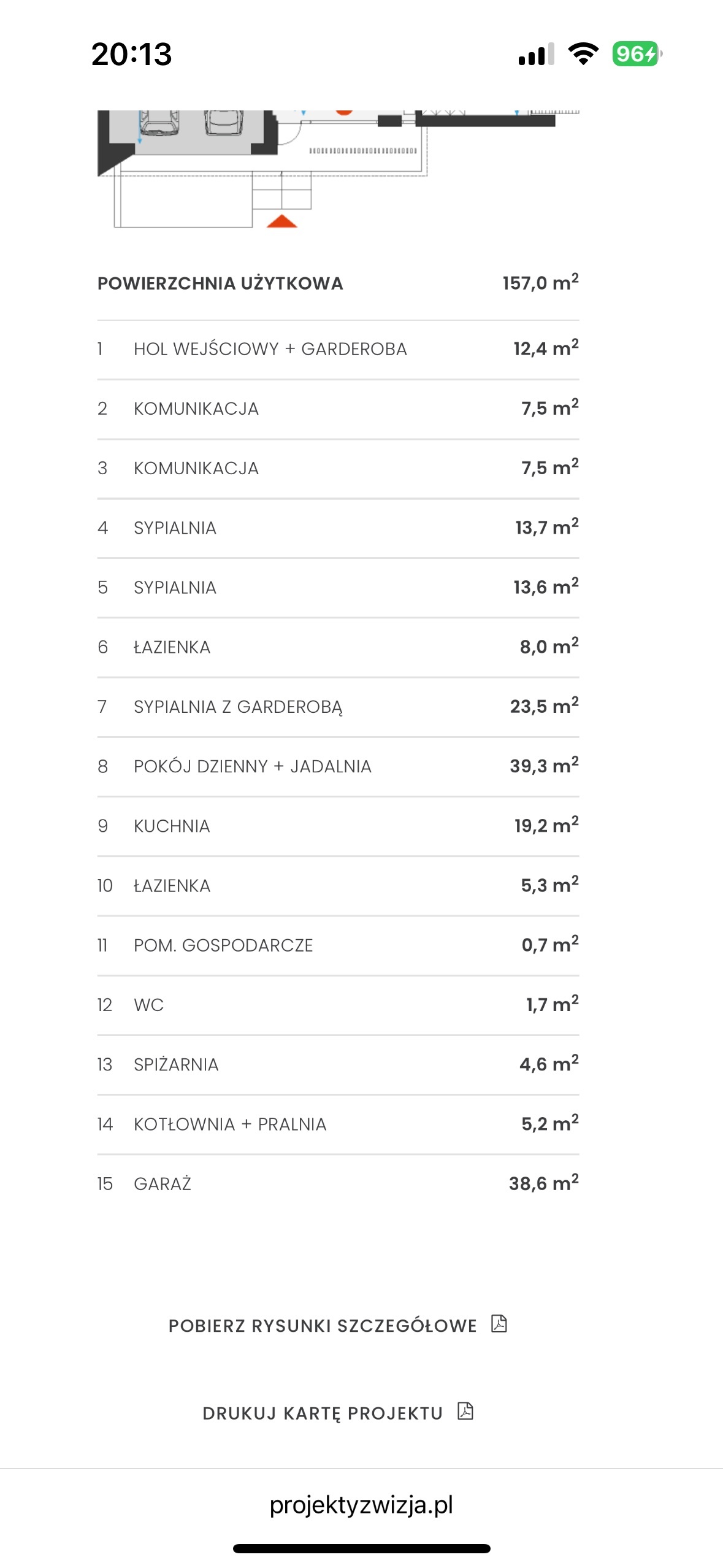
Task: Tap the green battery indicator
Action: 636,54
